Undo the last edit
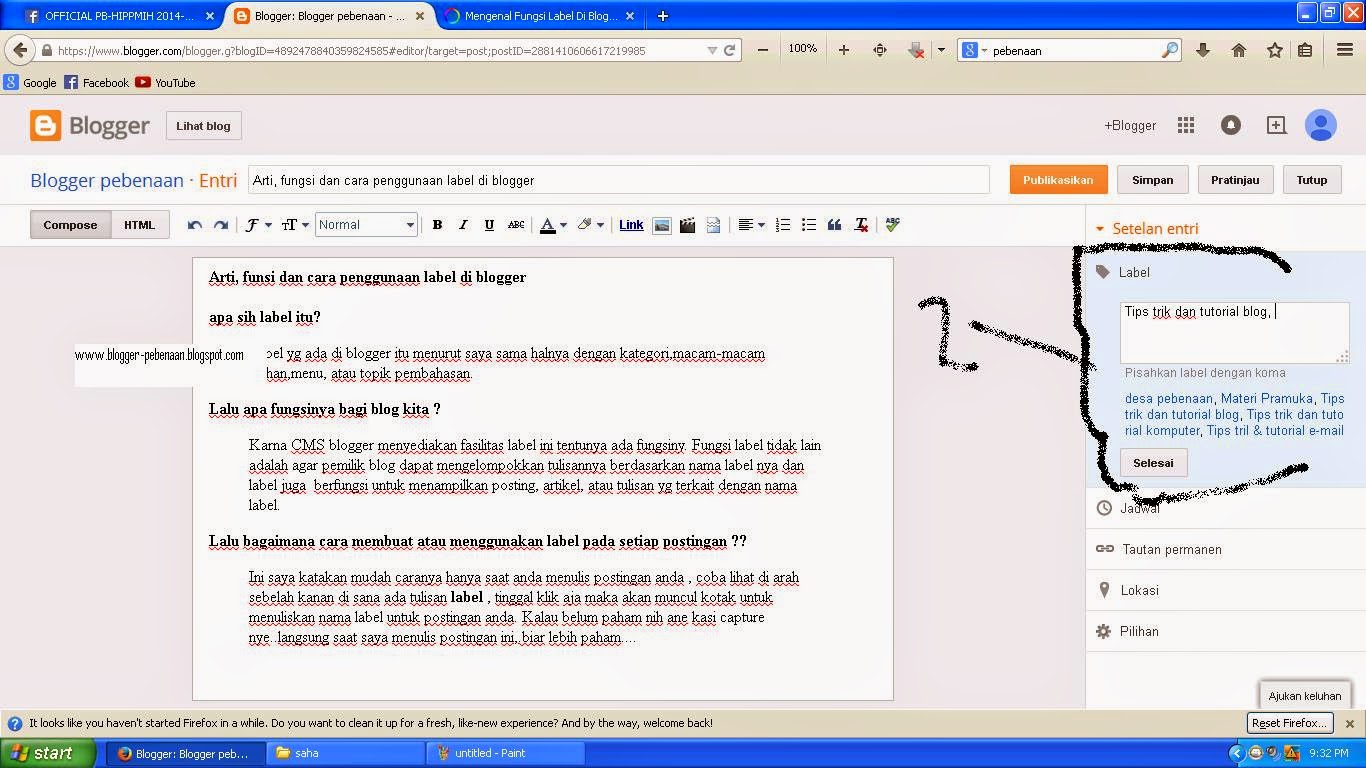Viewport: 1366px width, 768px height. tap(195, 224)
